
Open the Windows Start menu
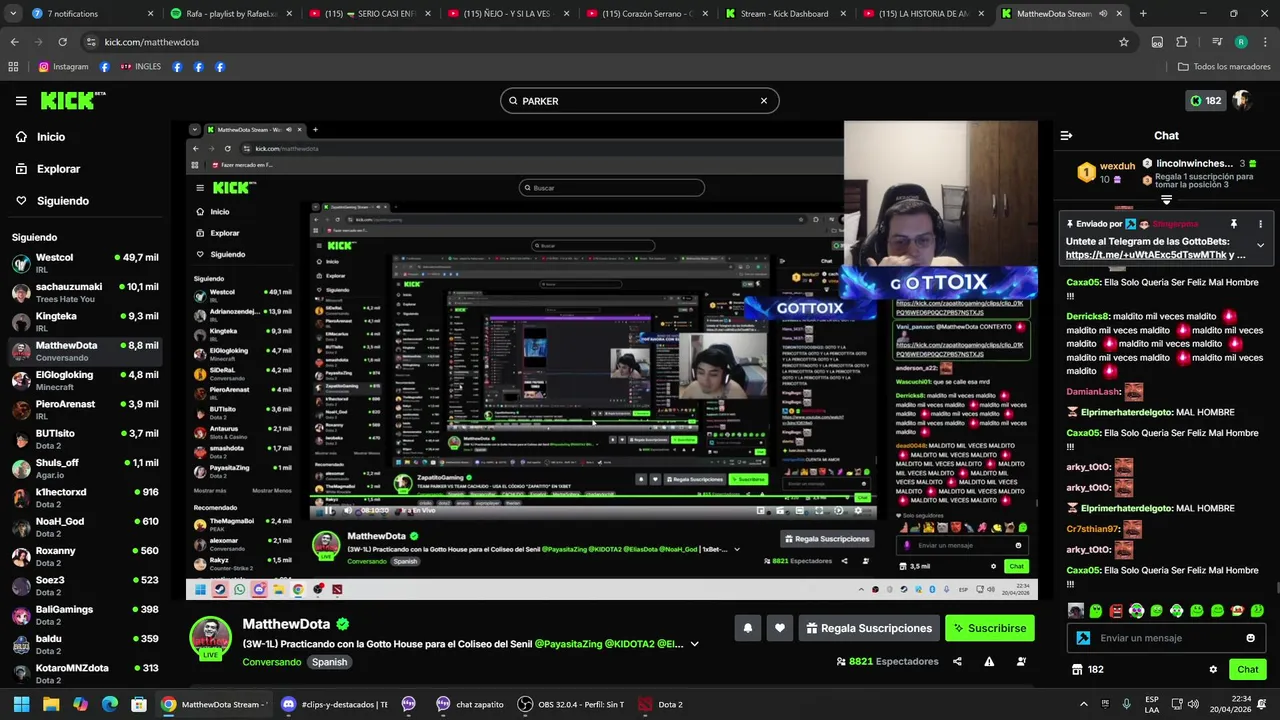[21, 704]
